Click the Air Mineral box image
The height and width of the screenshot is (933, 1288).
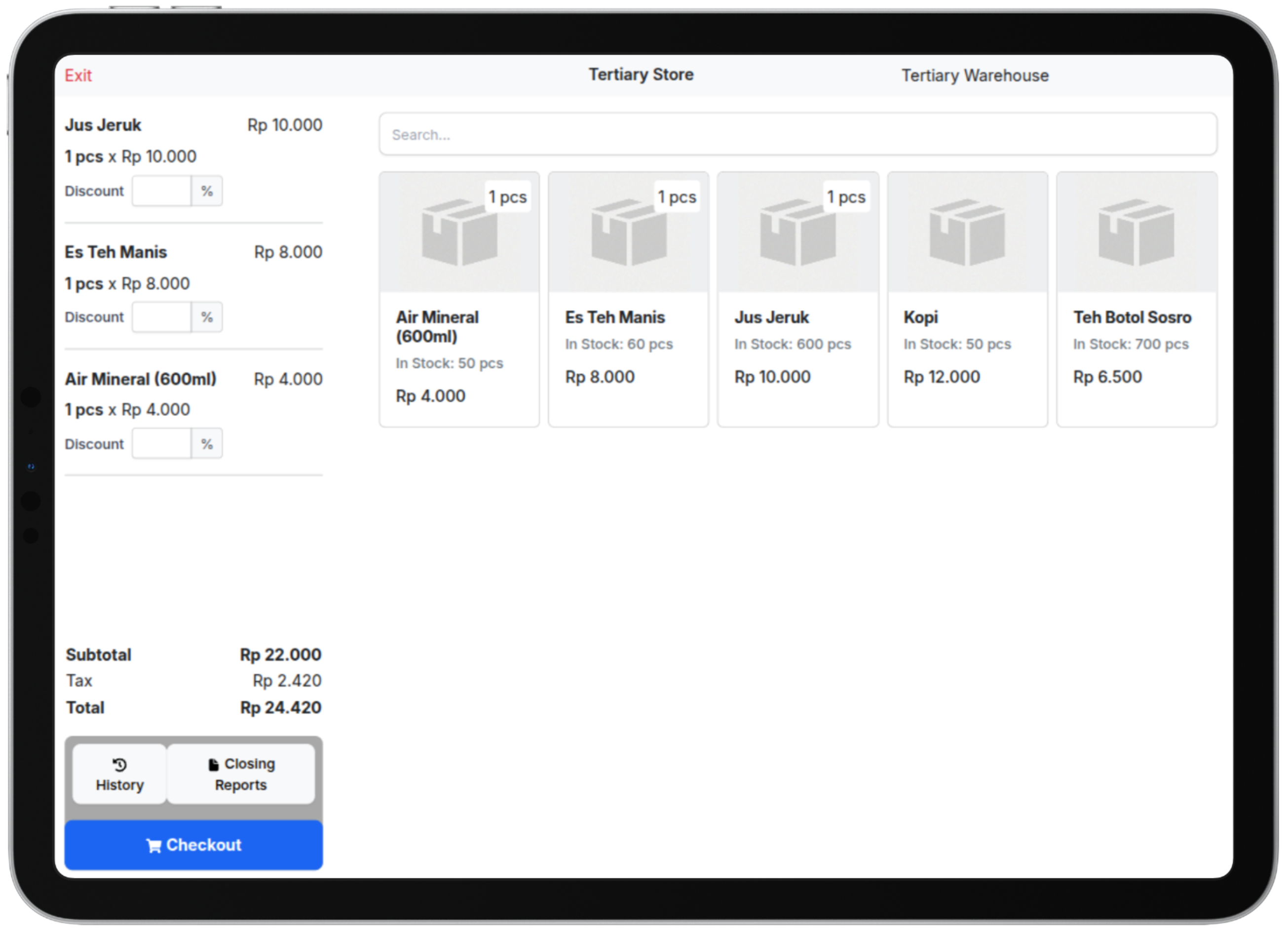click(x=459, y=232)
